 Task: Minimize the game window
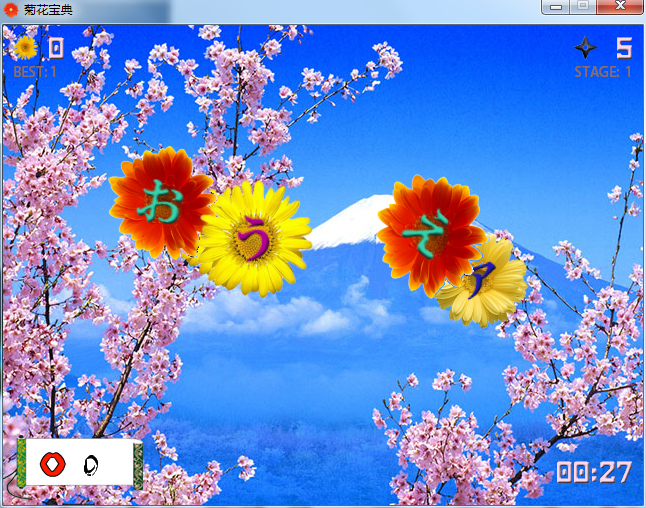pyautogui.click(x=556, y=7)
